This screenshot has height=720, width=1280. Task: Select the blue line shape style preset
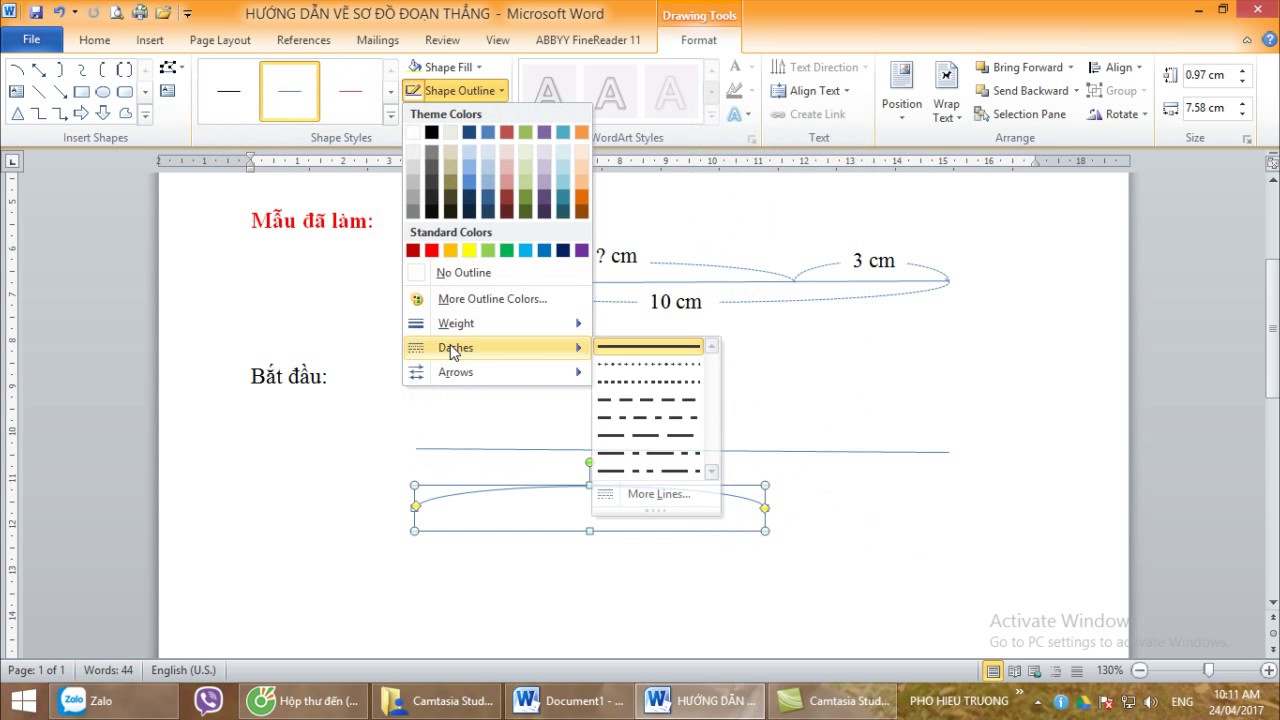(x=290, y=91)
